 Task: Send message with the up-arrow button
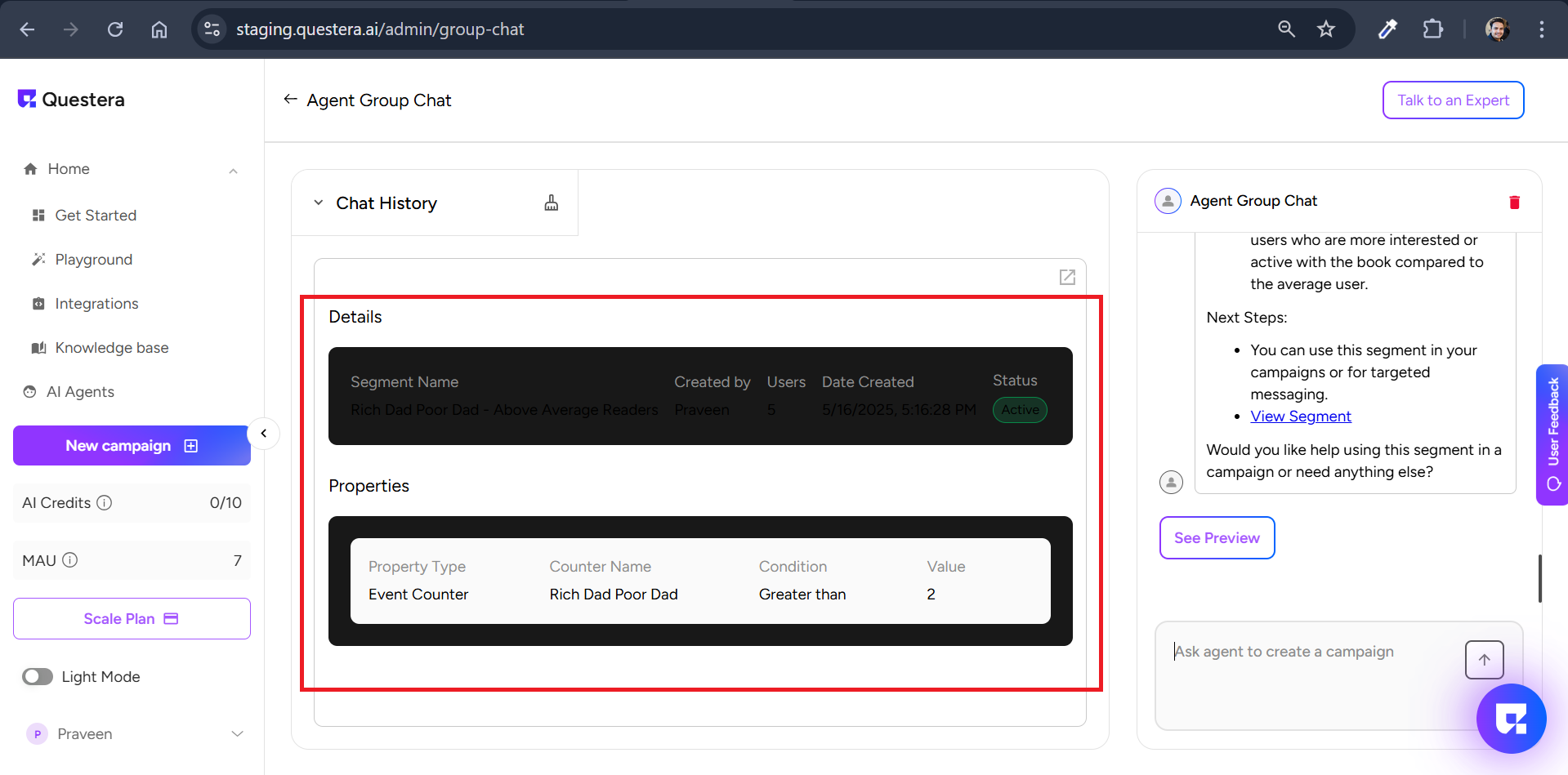click(x=1484, y=660)
